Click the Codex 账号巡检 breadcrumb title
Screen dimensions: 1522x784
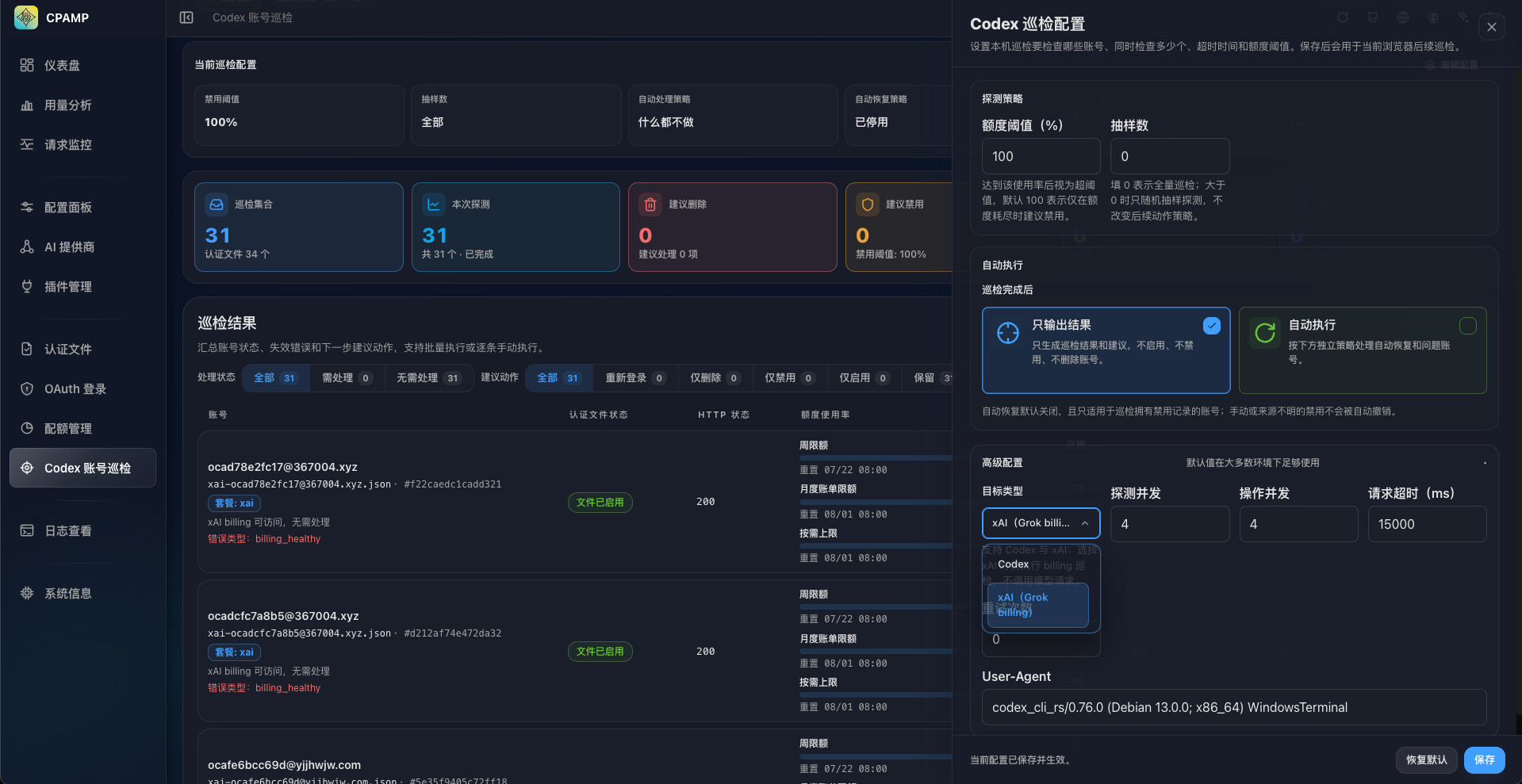point(252,17)
